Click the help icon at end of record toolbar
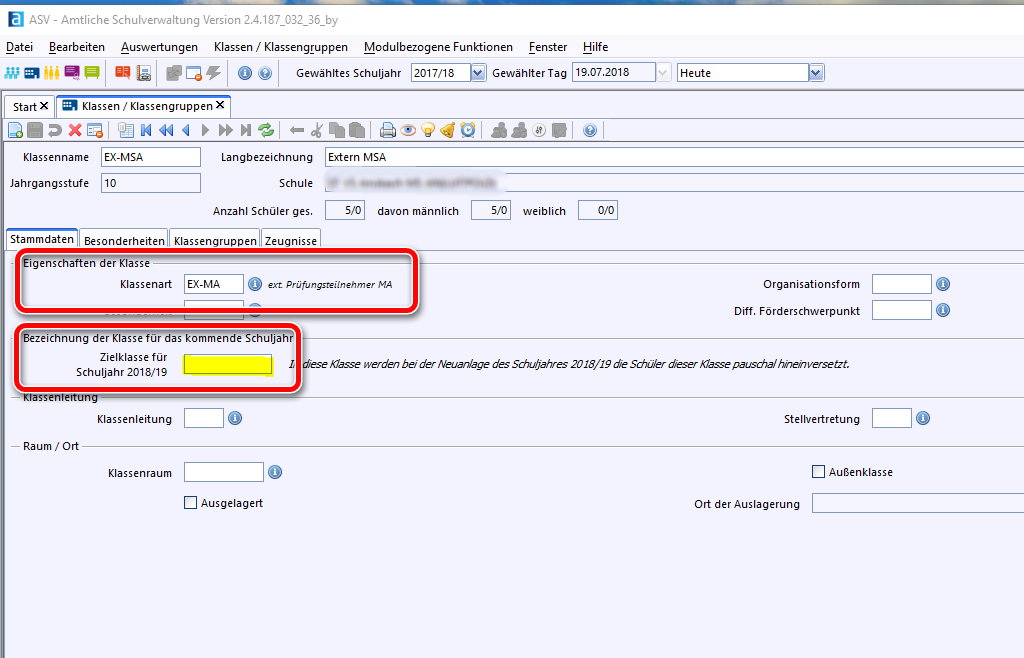Image resolution: width=1024 pixels, height=658 pixels. [x=590, y=130]
